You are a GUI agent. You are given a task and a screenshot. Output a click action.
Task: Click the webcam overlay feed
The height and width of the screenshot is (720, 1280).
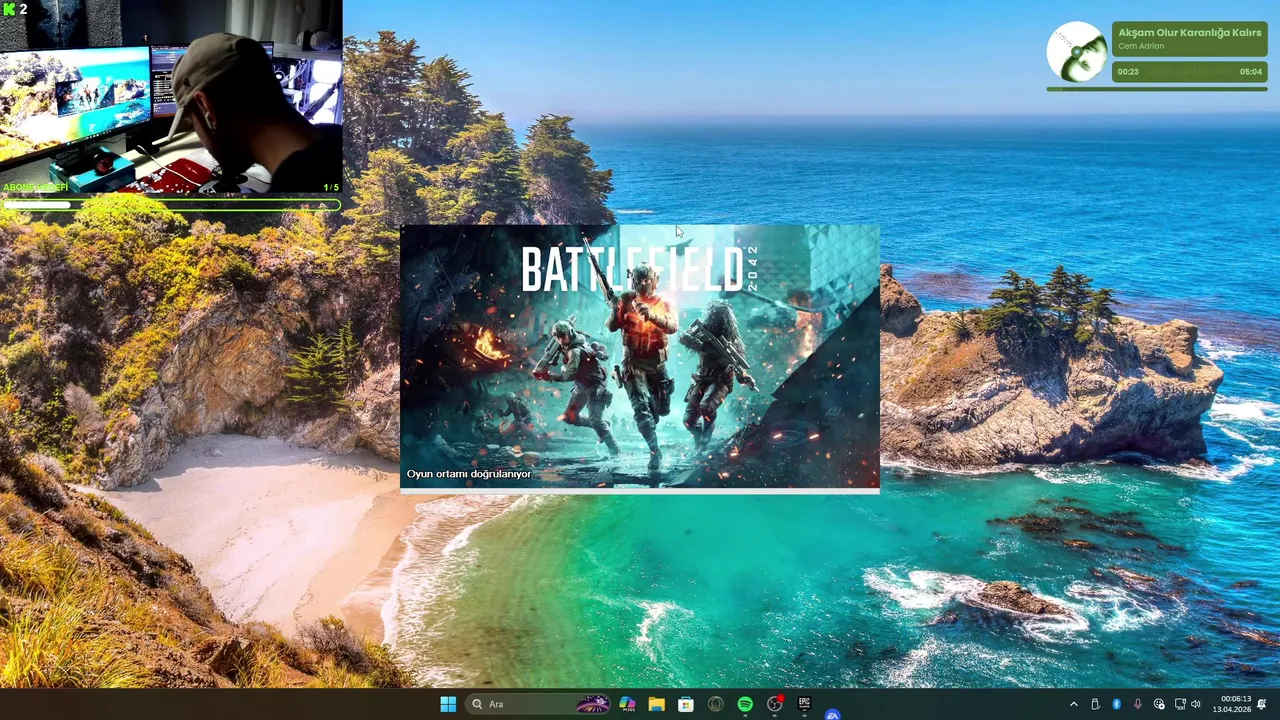coord(171,97)
